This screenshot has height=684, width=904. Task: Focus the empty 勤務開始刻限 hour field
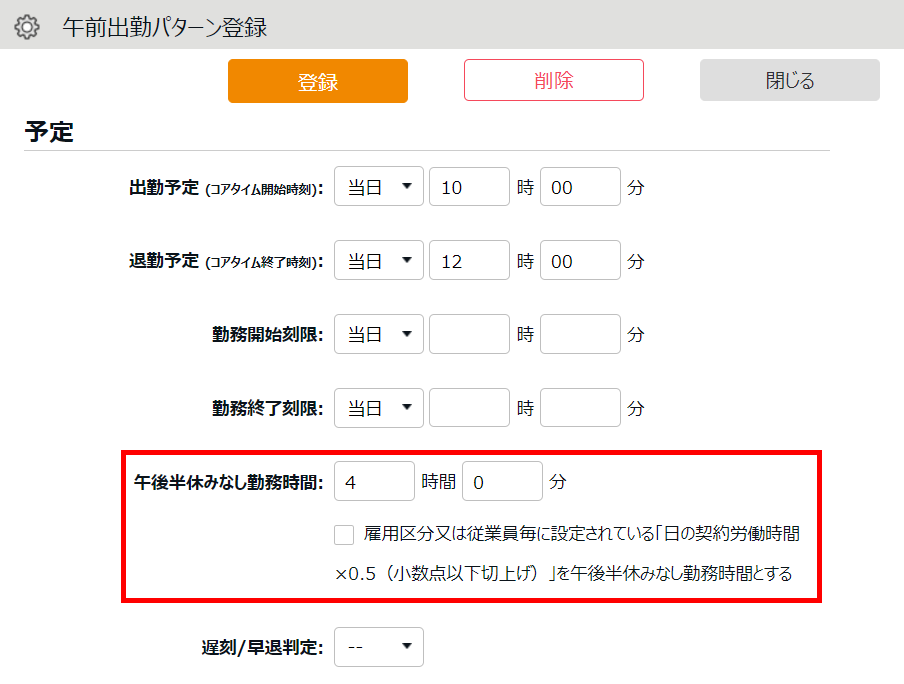[469, 335]
